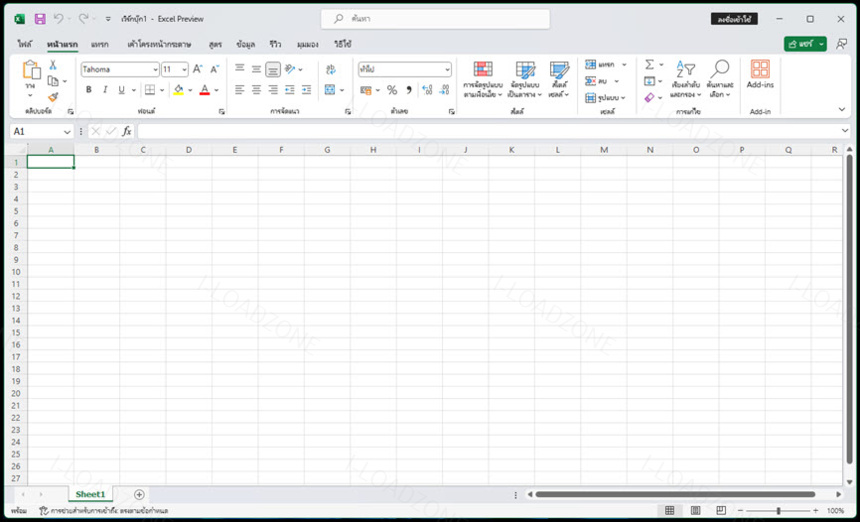Click the Insert Function fx icon
The height and width of the screenshot is (522, 860).
tap(127, 132)
